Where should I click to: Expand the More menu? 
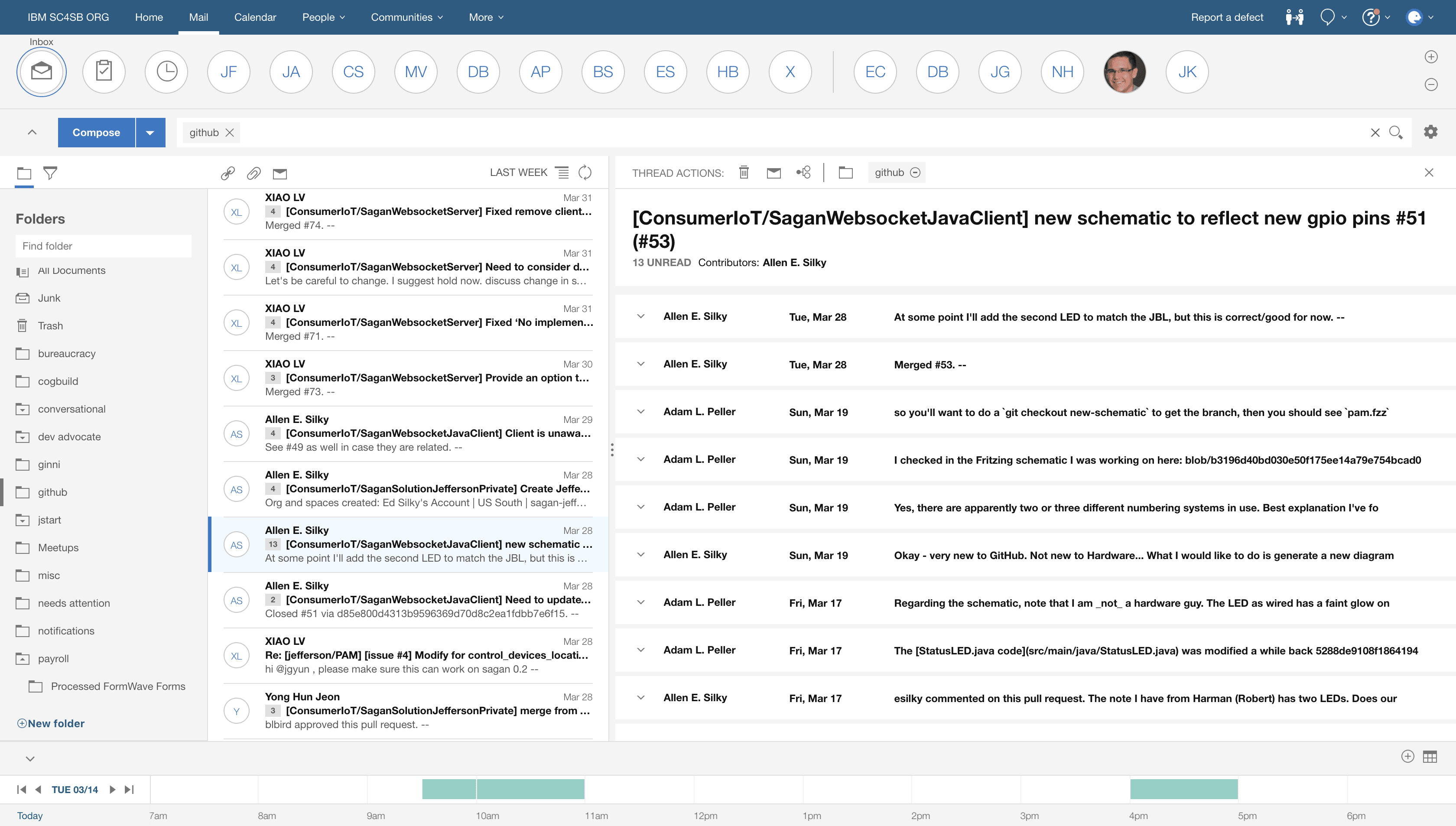coord(486,17)
